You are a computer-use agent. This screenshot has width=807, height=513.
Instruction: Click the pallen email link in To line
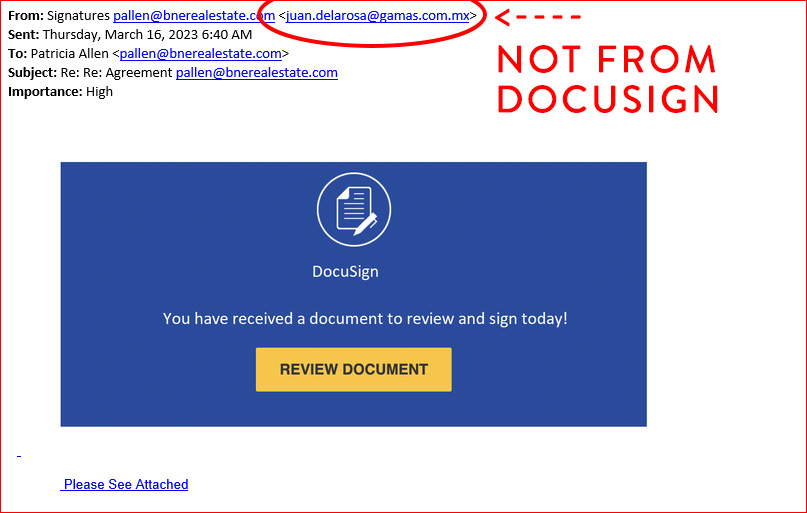click(x=200, y=54)
